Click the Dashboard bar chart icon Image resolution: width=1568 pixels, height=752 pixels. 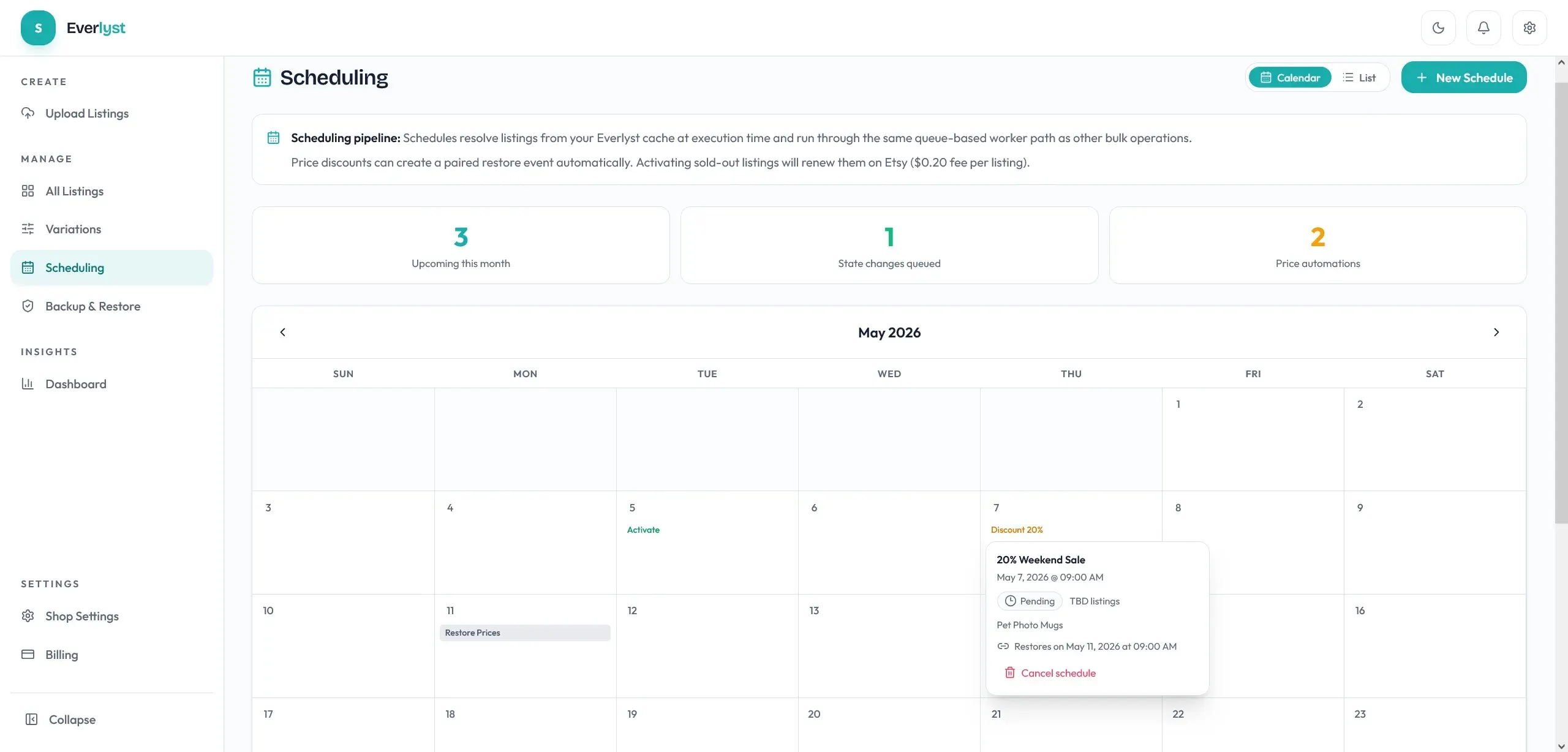click(x=28, y=384)
